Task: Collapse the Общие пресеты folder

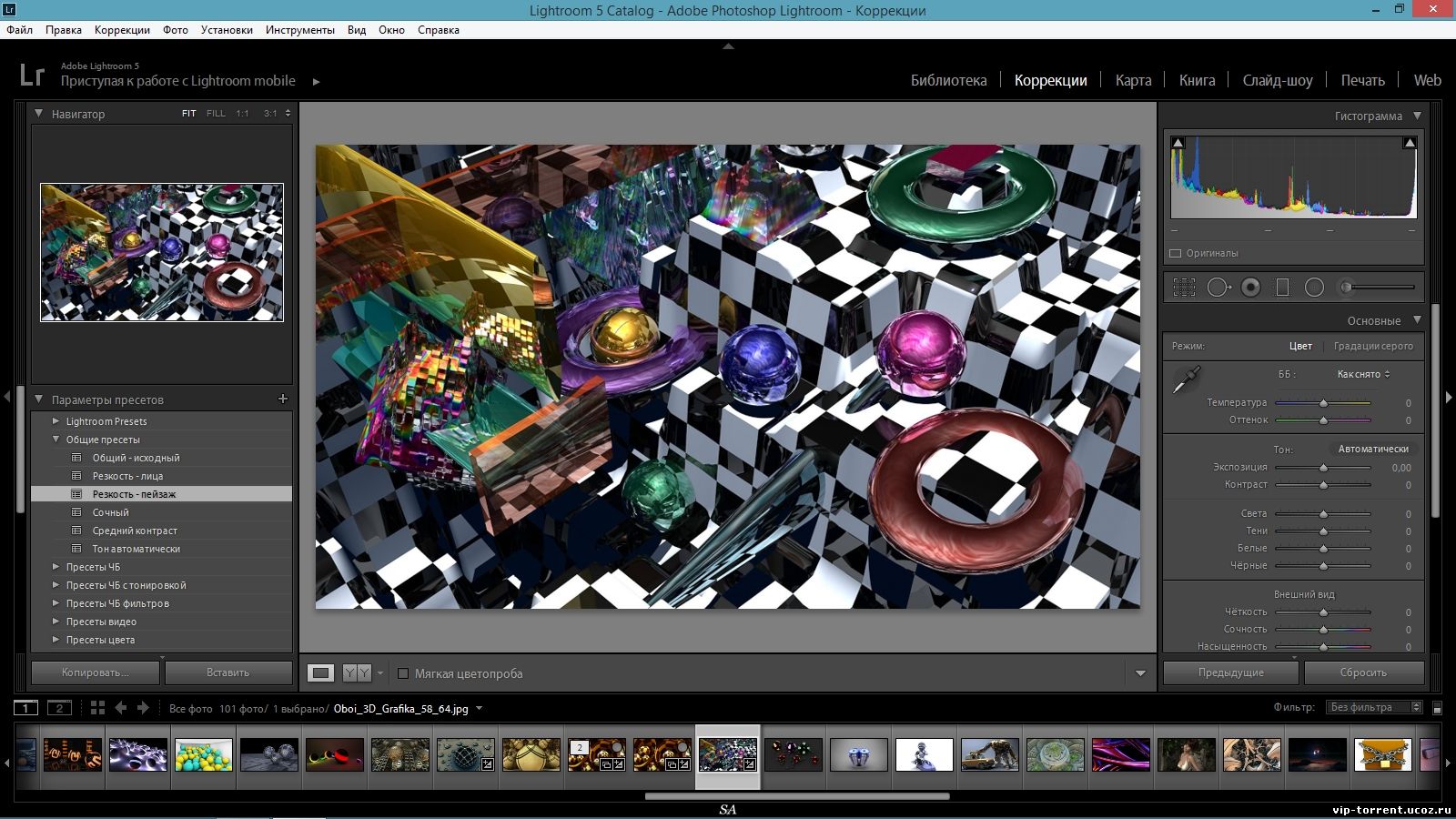Action: (x=56, y=440)
